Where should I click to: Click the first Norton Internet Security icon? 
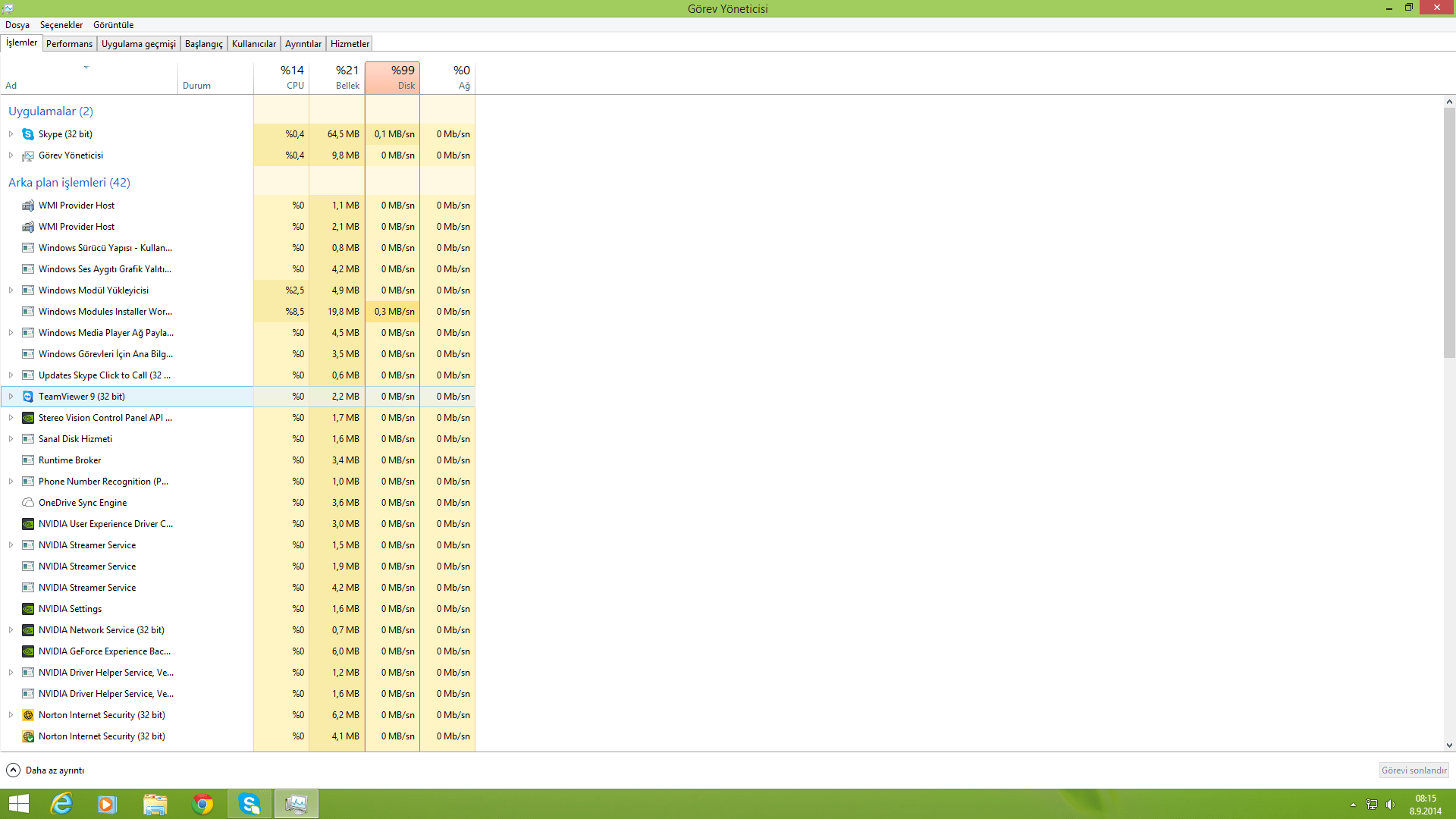coord(28,715)
